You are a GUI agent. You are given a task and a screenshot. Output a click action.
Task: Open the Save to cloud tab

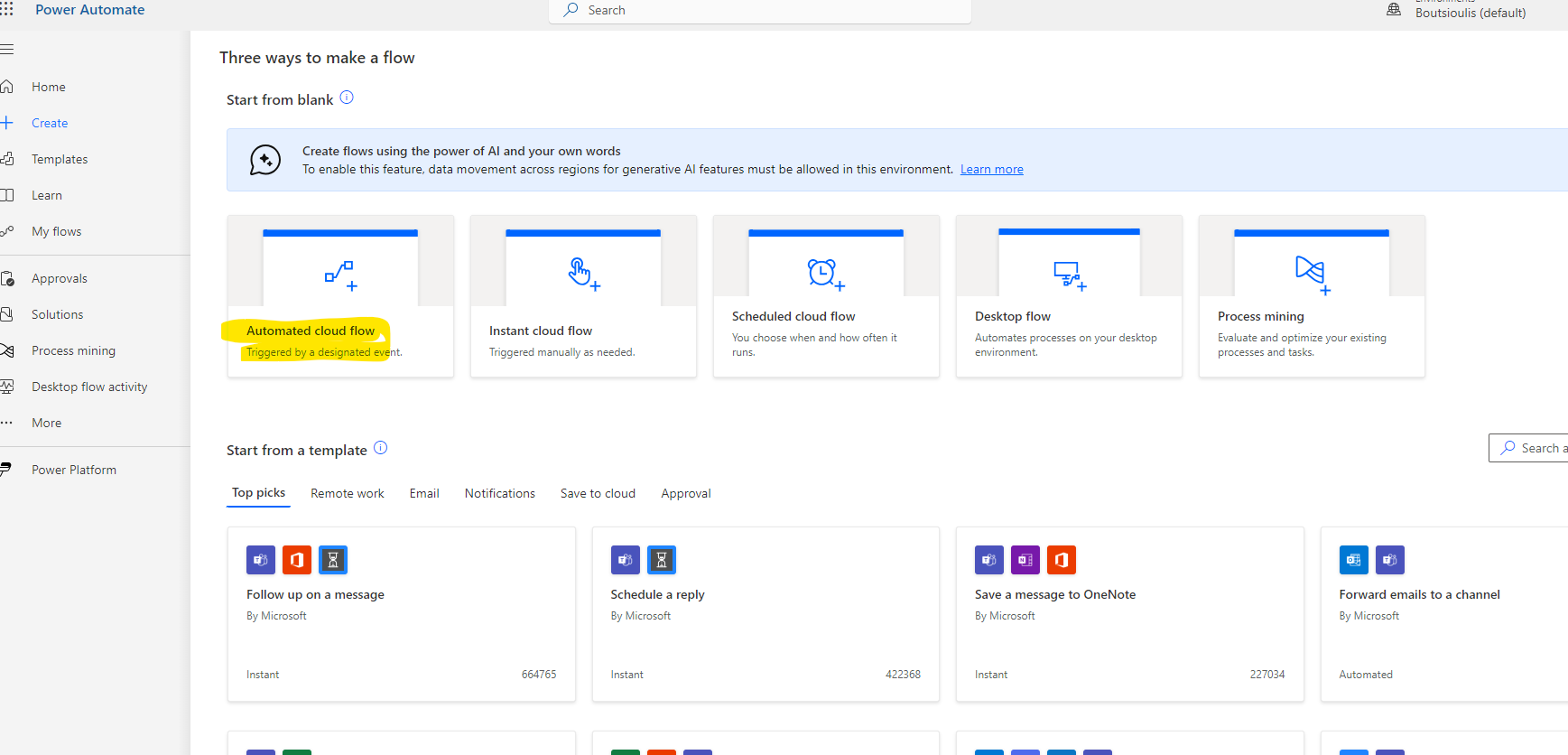click(598, 493)
